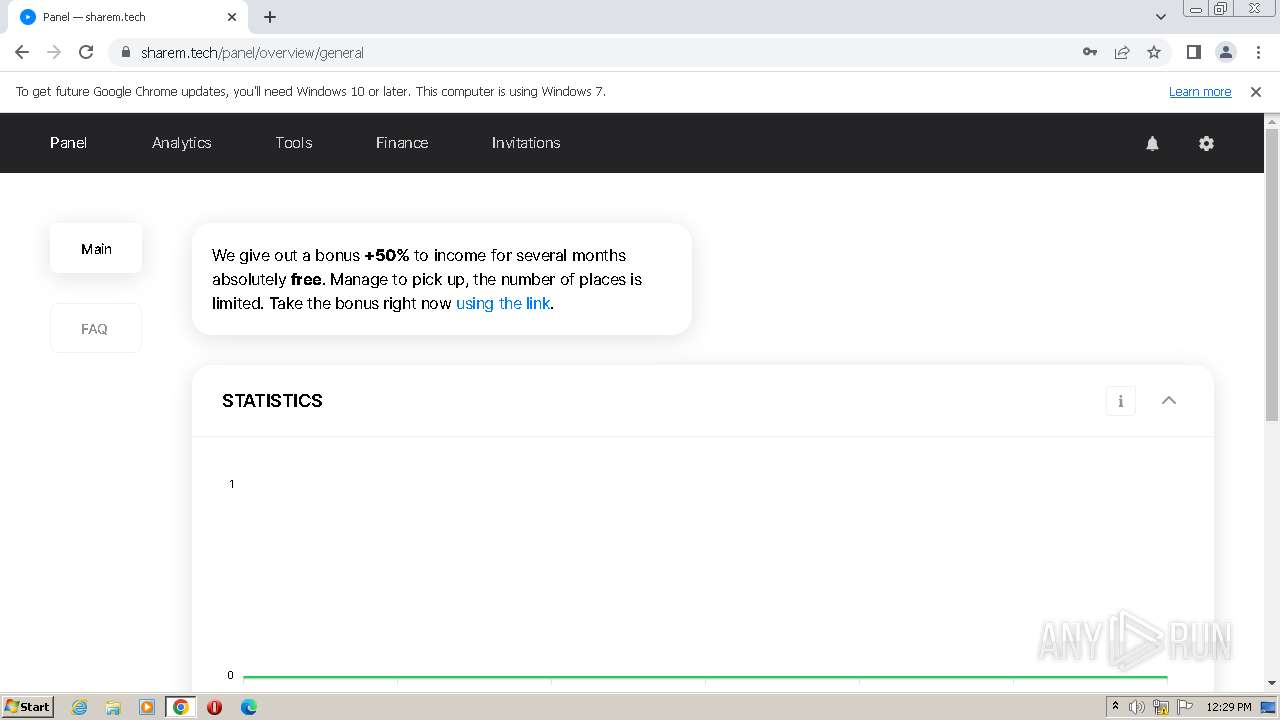Open Opera browser from taskbar

215,707
